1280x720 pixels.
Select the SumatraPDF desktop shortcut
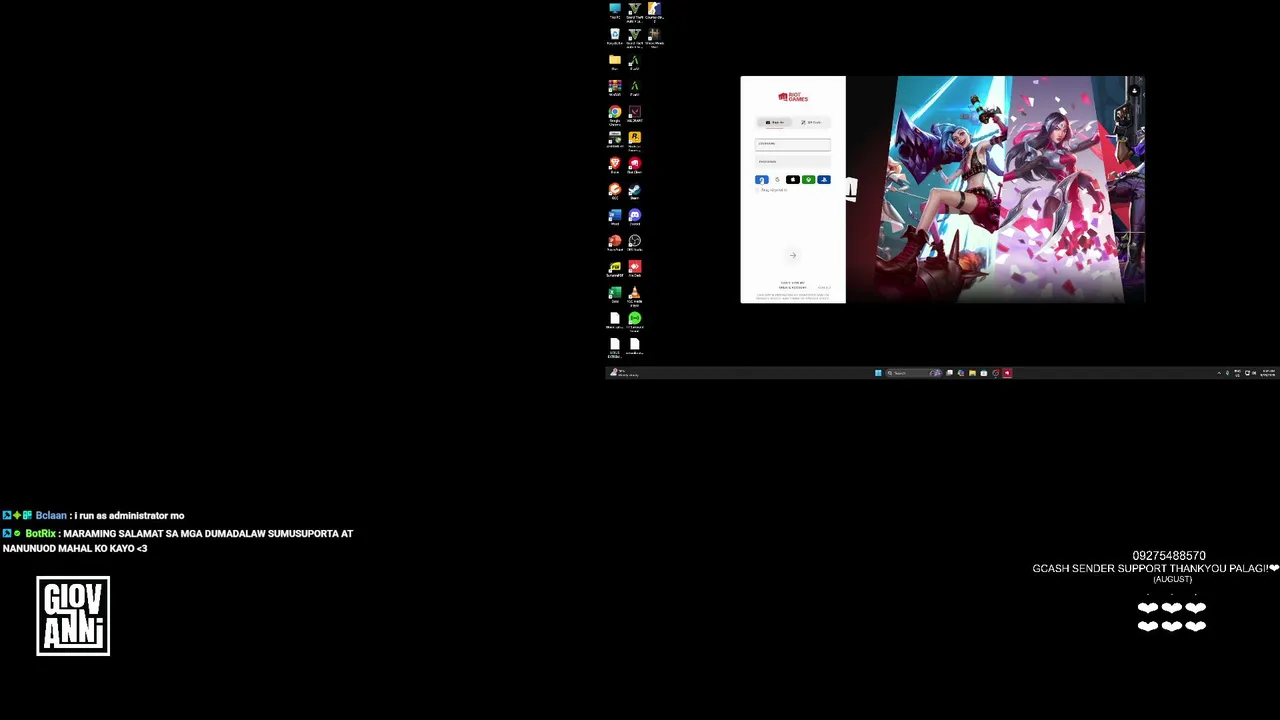pos(615,269)
